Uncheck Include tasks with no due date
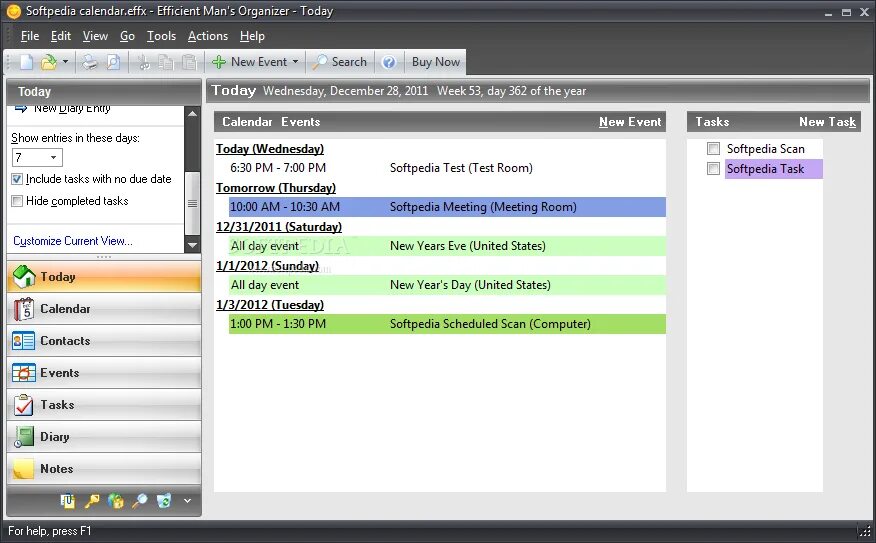Screen dimensions: 876x543 (17, 179)
